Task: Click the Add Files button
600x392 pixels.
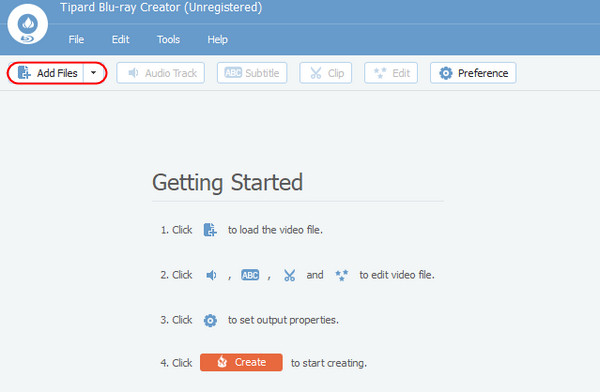Action: coord(46,73)
